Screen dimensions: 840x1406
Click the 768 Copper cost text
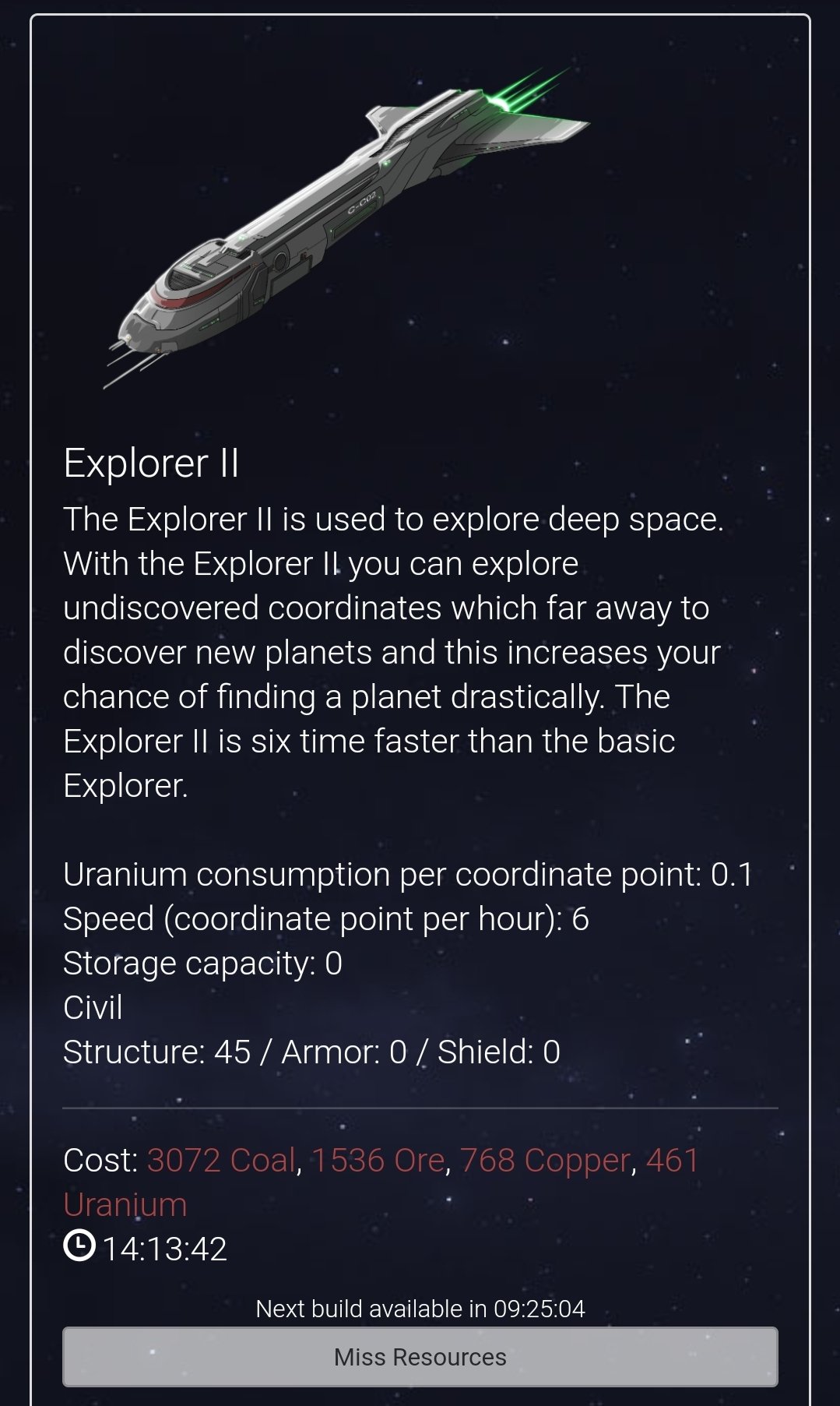coord(545,1161)
